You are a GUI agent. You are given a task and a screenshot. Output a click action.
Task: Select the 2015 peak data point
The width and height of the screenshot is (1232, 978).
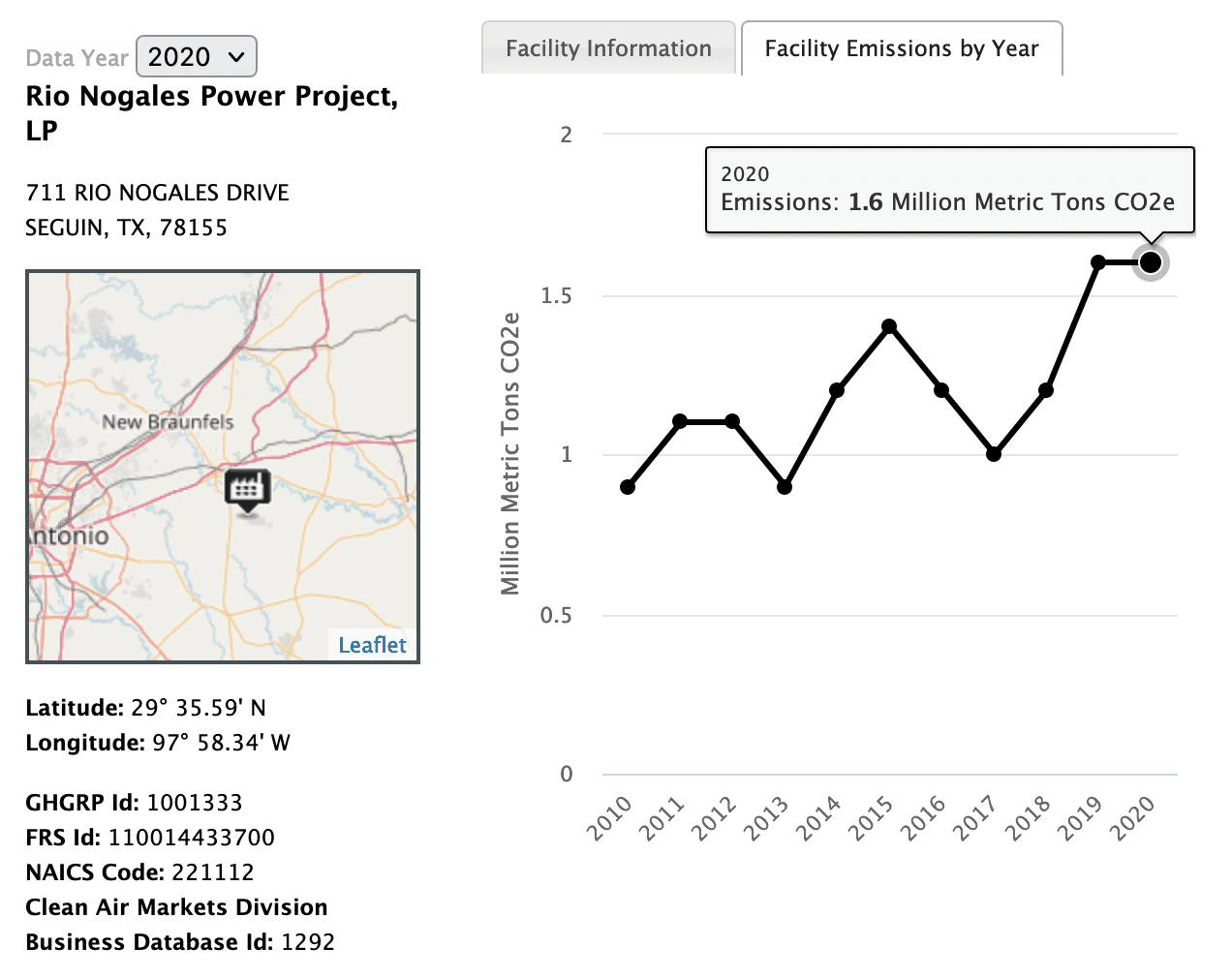pyautogui.click(x=889, y=326)
